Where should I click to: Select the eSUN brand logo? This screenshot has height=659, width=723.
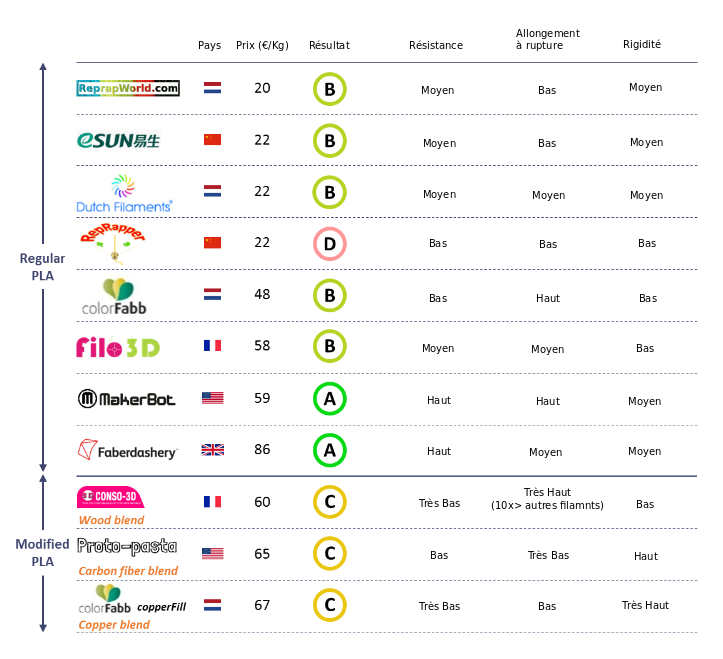118,141
